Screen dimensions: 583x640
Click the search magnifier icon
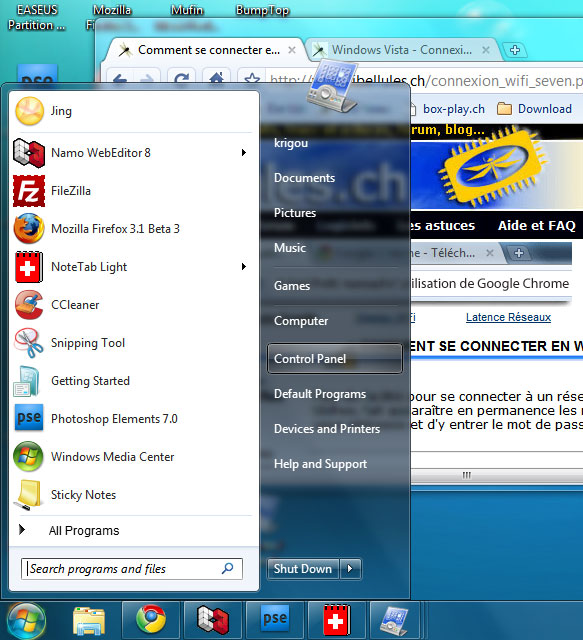pos(227,568)
